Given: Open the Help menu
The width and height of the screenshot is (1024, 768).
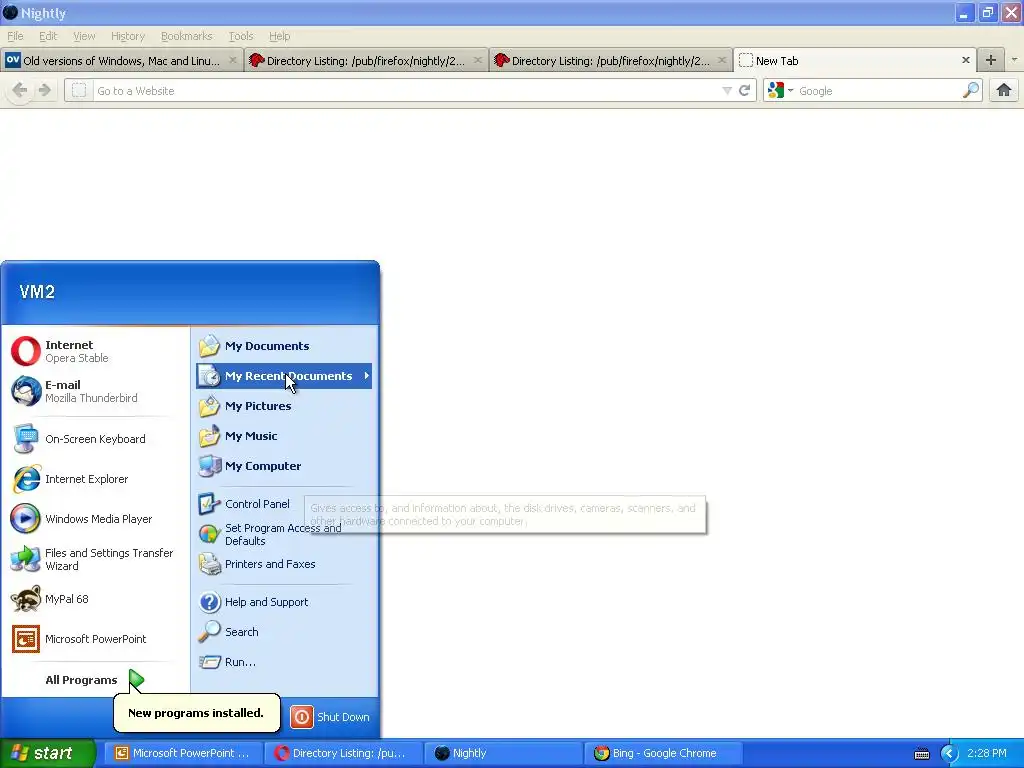Looking at the screenshot, I should (x=279, y=36).
